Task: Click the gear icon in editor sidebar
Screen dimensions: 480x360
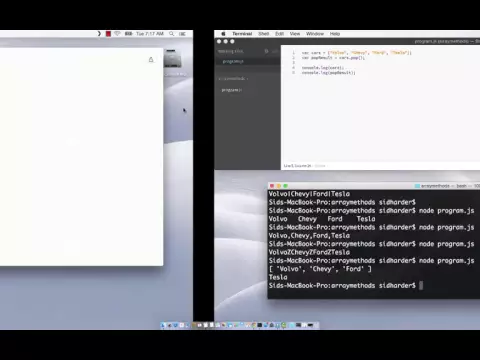Action: pyautogui.click(x=266, y=51)
